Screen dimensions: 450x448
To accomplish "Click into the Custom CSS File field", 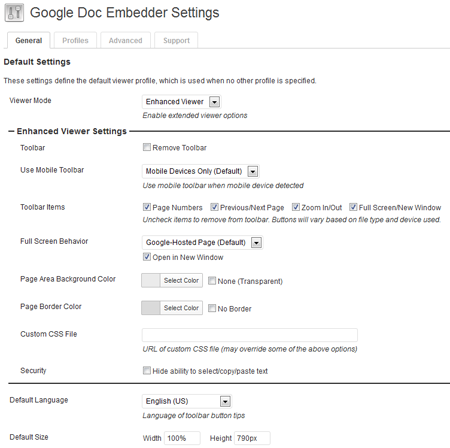I will 250,335.
